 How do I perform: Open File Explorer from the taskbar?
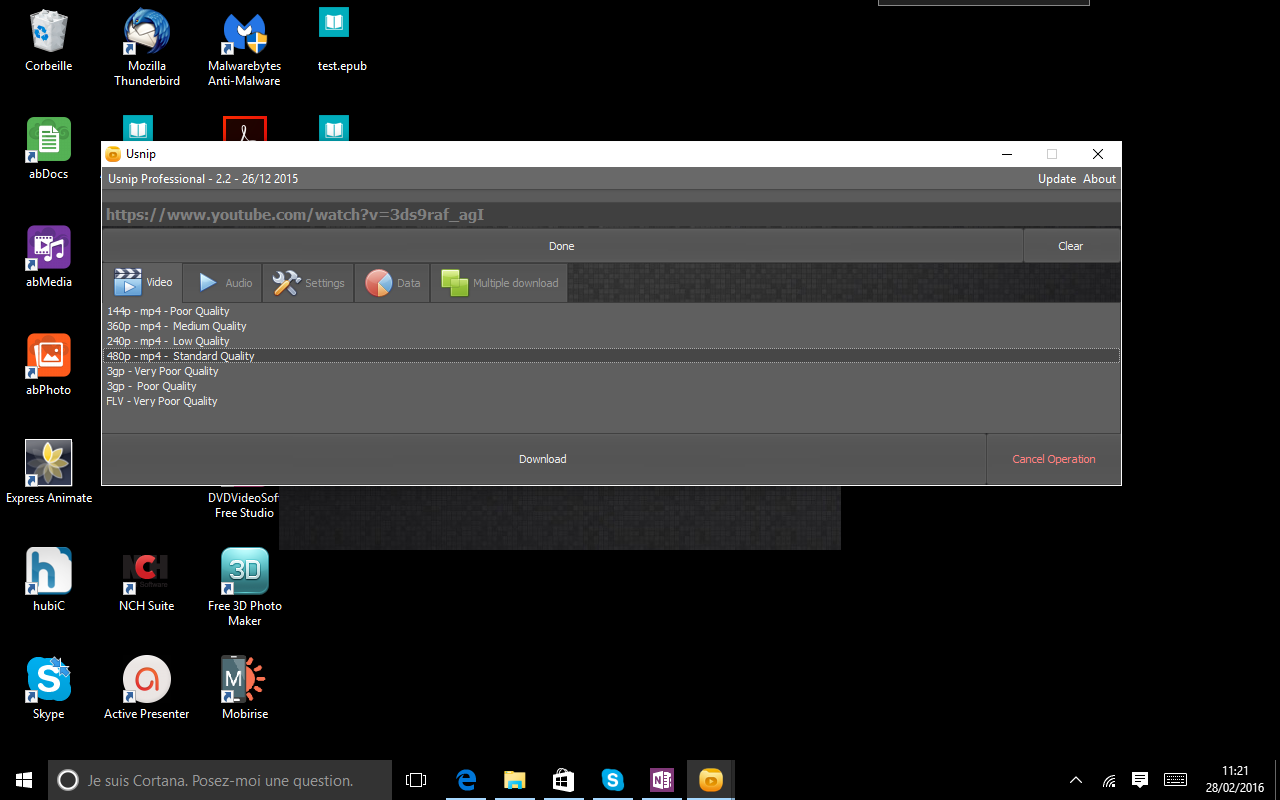pos(514,780)
